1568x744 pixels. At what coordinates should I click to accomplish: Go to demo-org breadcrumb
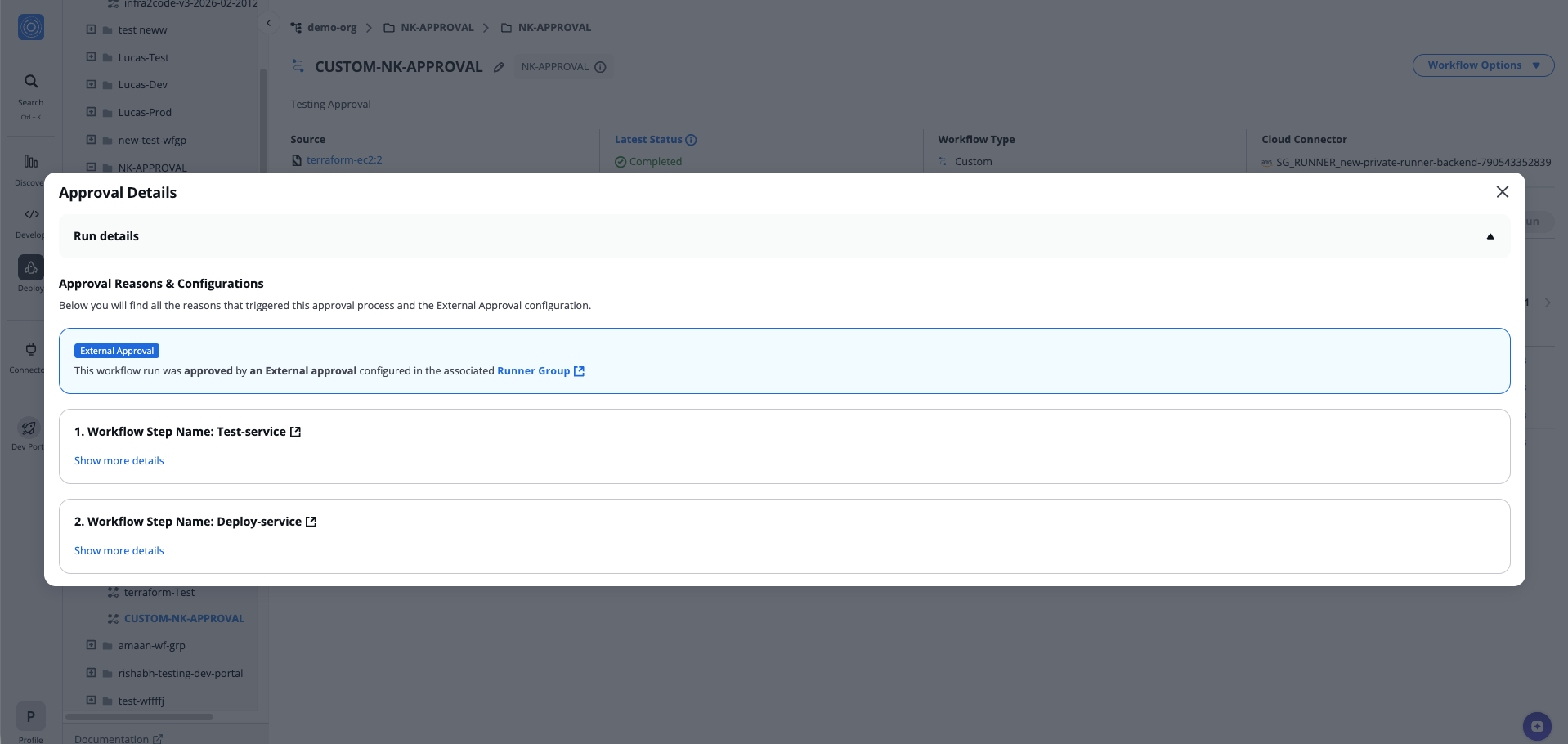coord(331,28)
